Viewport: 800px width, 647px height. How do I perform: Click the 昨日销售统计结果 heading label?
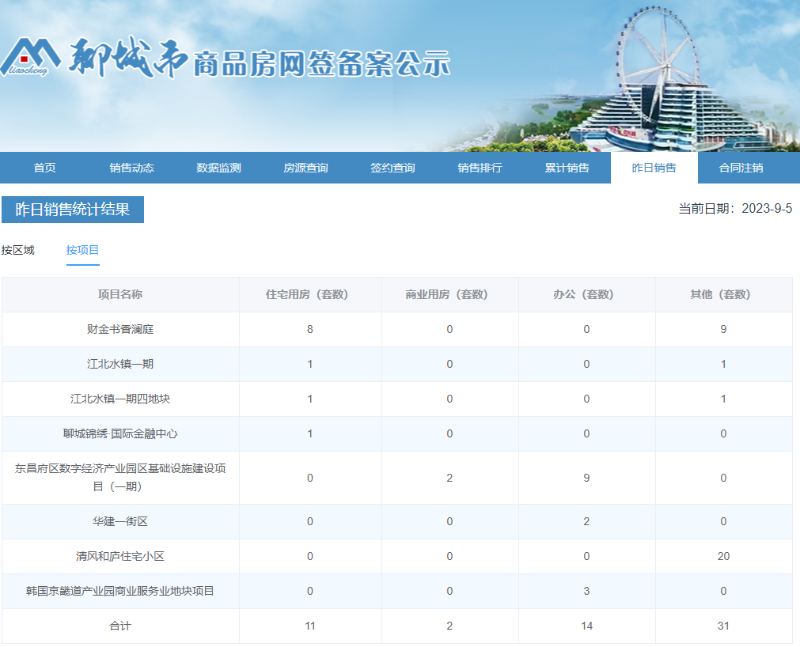(x=73, y=209)
